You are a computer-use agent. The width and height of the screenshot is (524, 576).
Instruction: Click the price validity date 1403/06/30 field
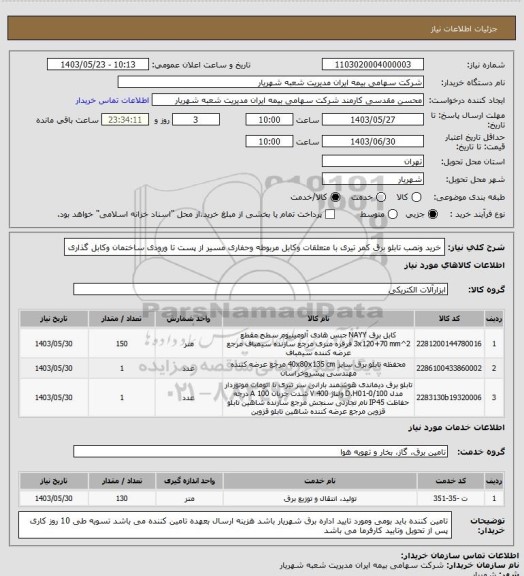click(373, 141)
